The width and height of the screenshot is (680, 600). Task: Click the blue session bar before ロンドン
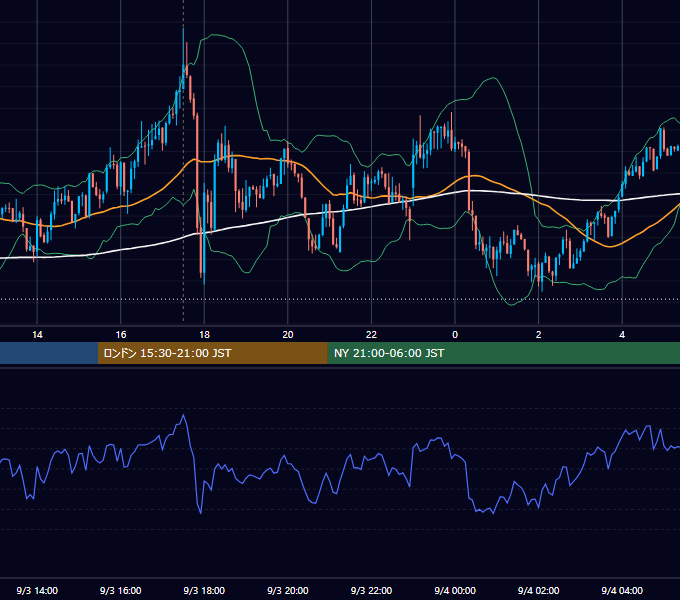coord(49,353)
